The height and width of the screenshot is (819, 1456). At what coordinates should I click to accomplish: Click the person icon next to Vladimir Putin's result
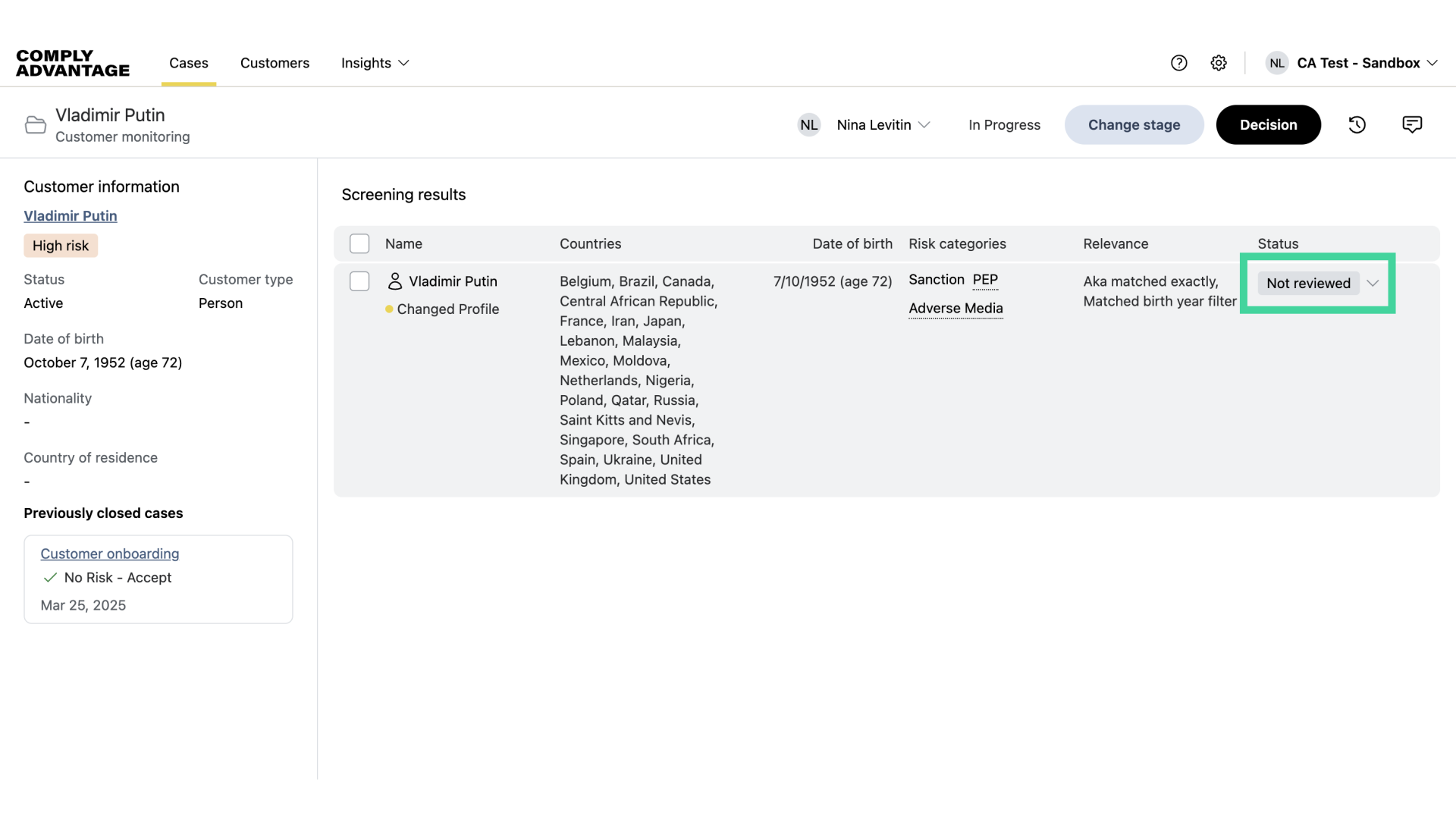click(395, 281)
